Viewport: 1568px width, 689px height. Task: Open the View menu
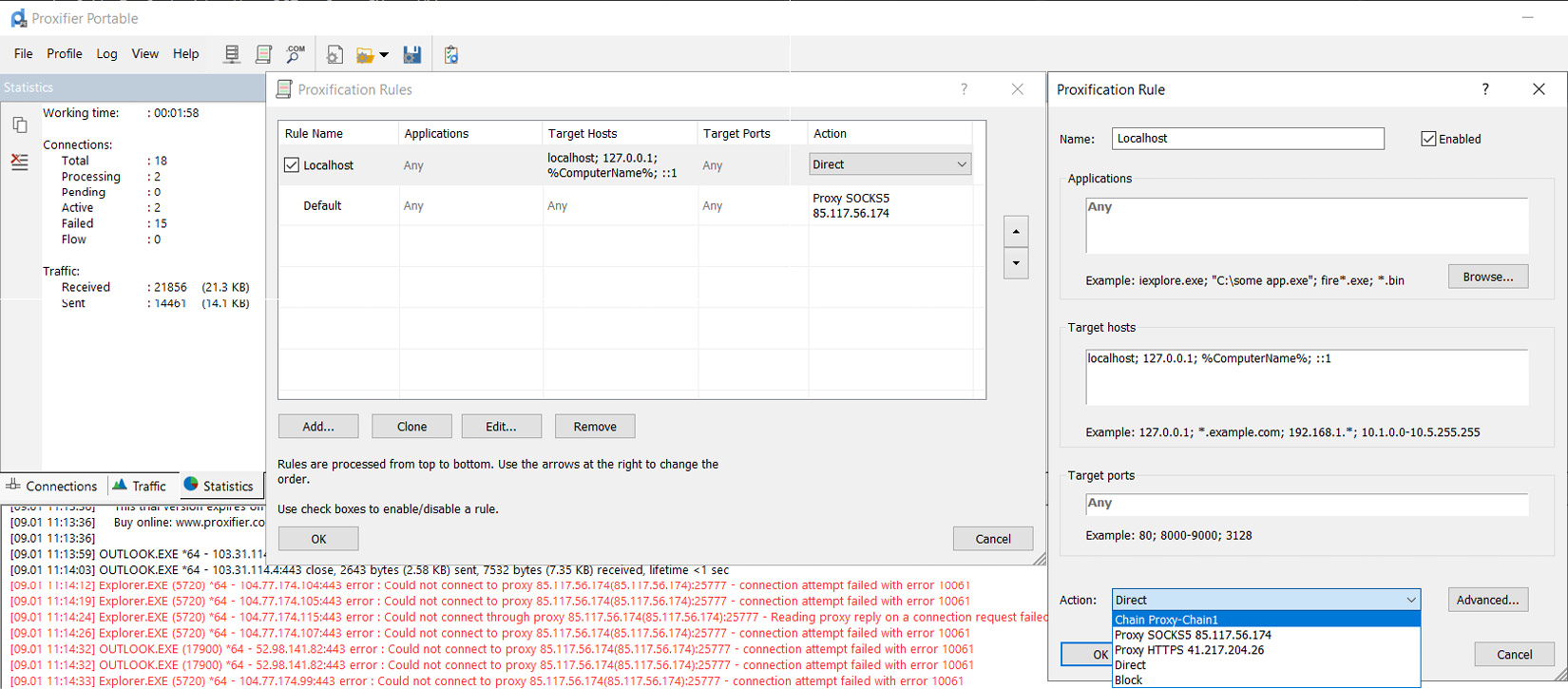click(145, 54)
